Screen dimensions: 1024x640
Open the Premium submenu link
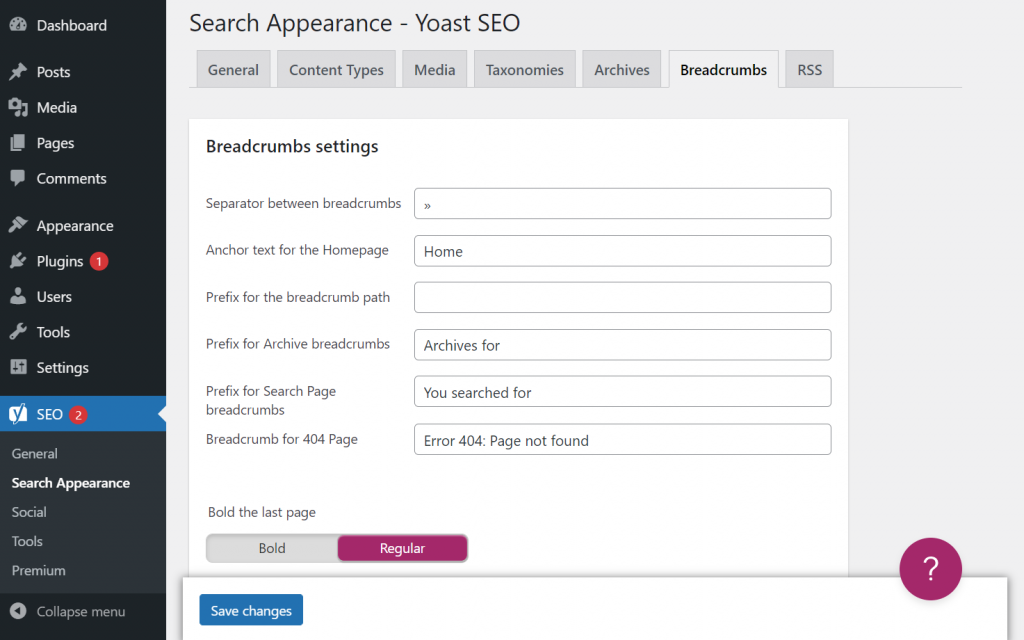tap(38, 570)
